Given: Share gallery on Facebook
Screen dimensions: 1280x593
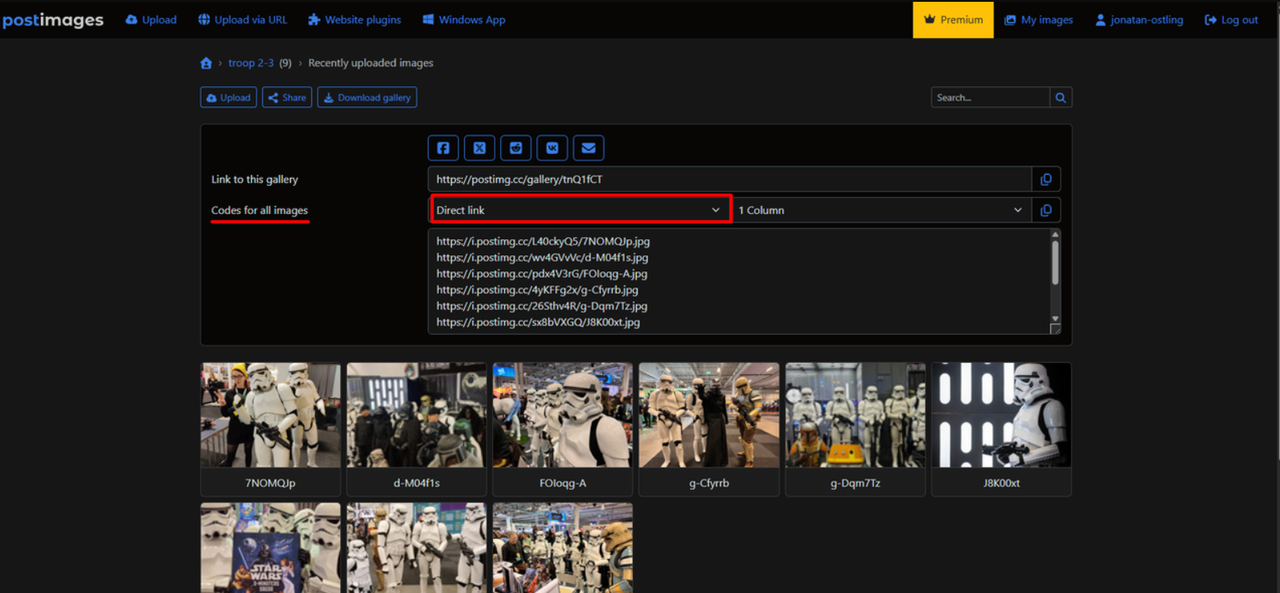Looking at the screenshot, I should coord(443,148).
